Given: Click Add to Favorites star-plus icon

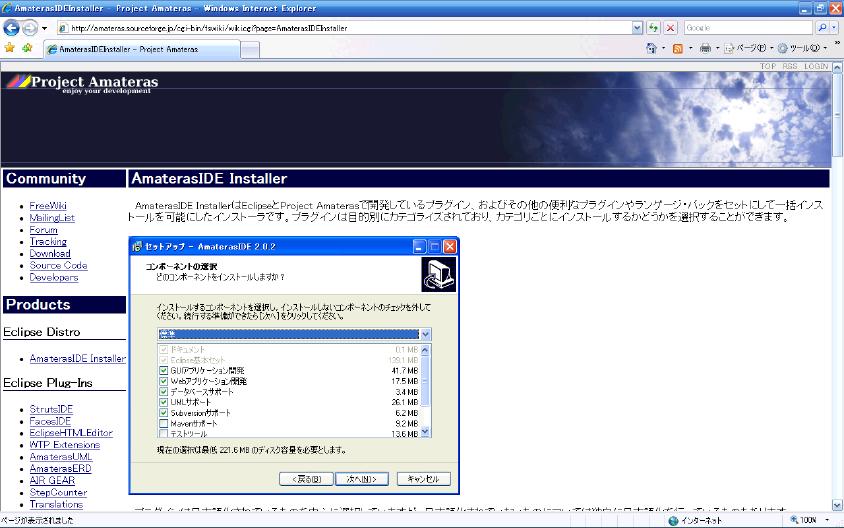Looking at the screenshot, I should [x=27, y=48].
